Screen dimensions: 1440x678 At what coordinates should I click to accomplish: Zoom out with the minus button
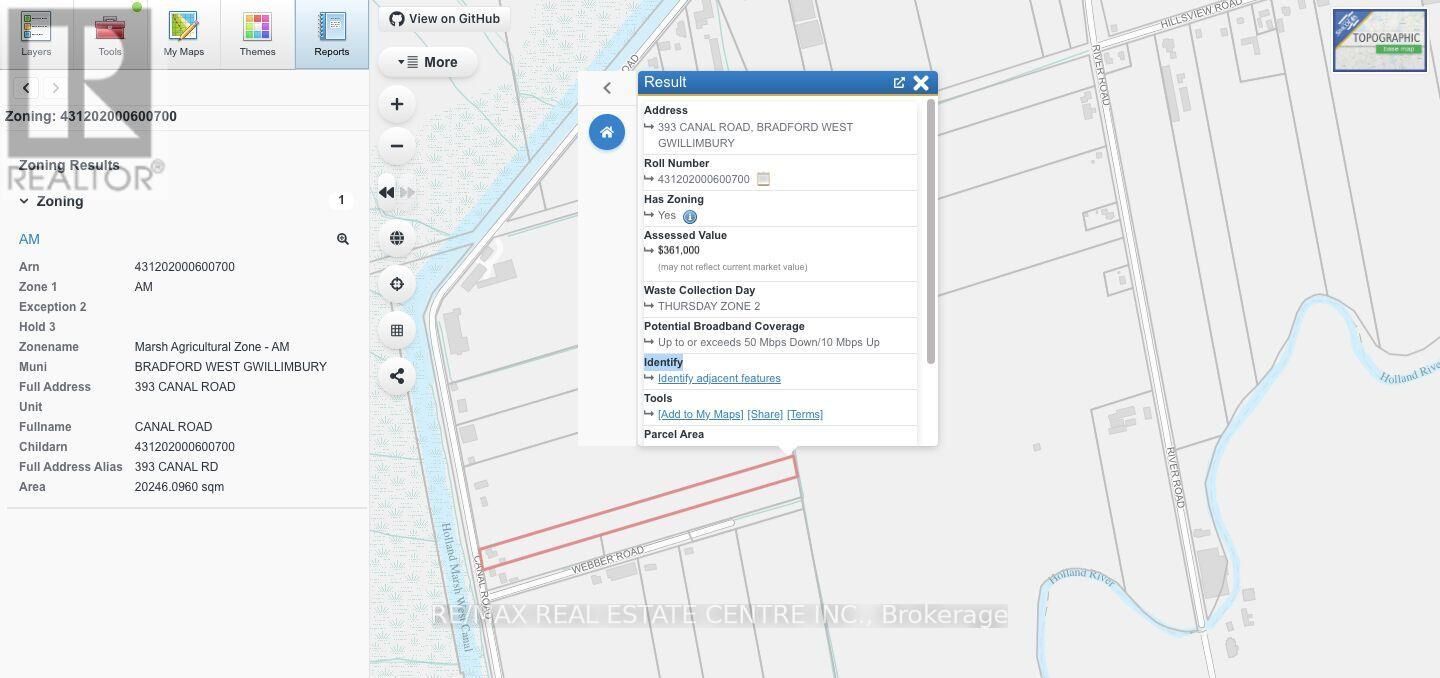tap(397, 146)
